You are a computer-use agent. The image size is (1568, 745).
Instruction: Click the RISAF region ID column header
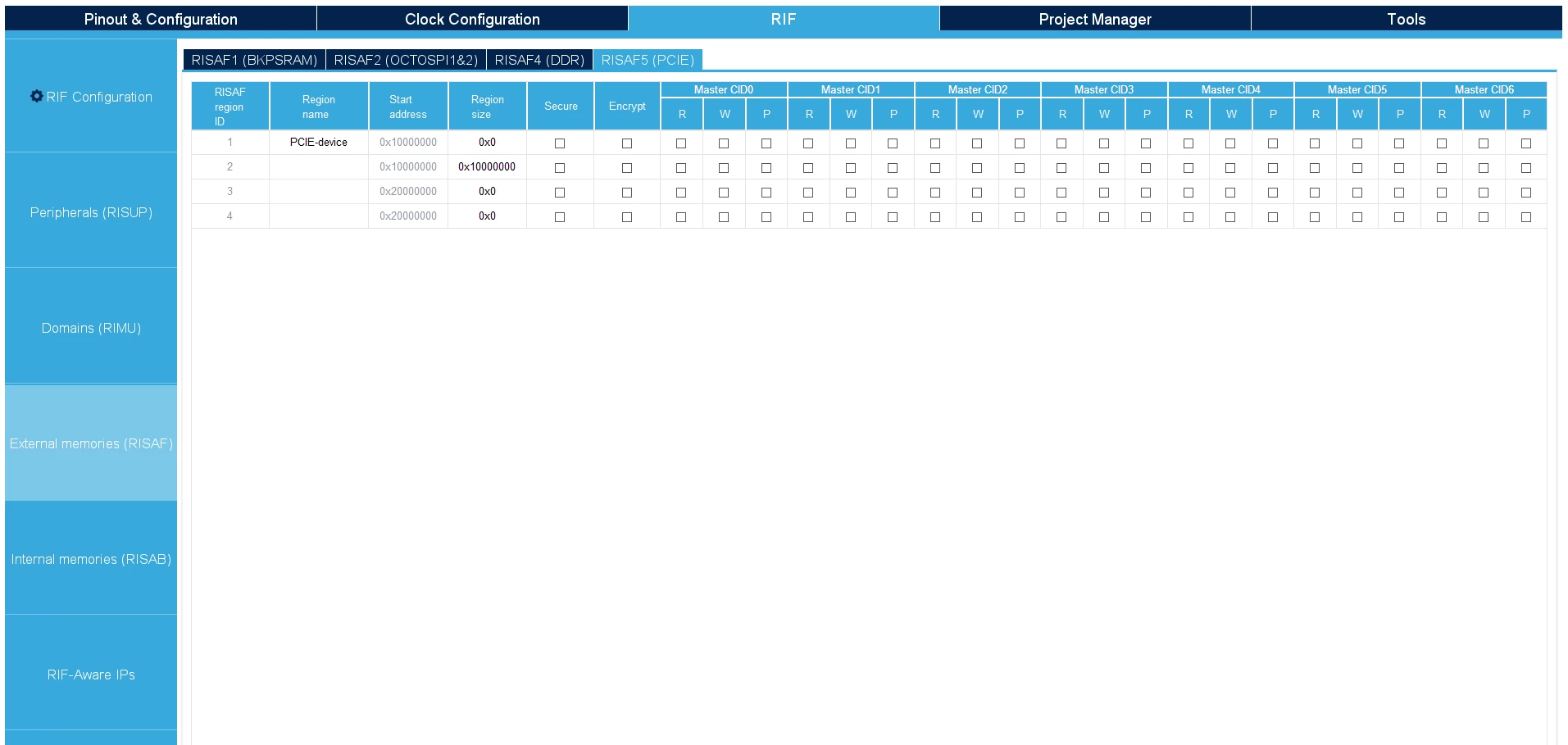point(230,106)
